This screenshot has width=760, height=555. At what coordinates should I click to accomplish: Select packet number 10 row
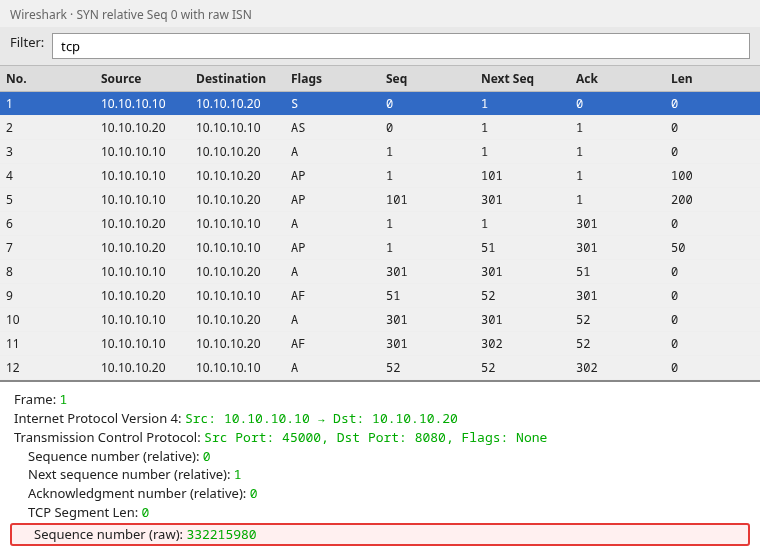pyautogui.click(x=380, y=319)
